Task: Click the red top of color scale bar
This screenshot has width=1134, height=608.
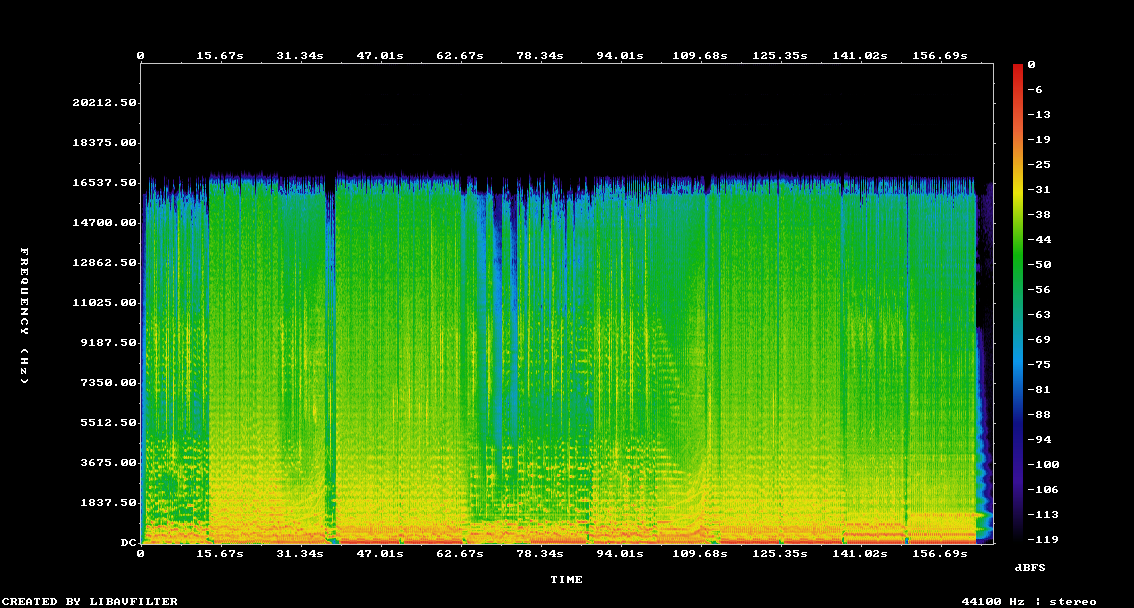Action: tap(1018, 68)
